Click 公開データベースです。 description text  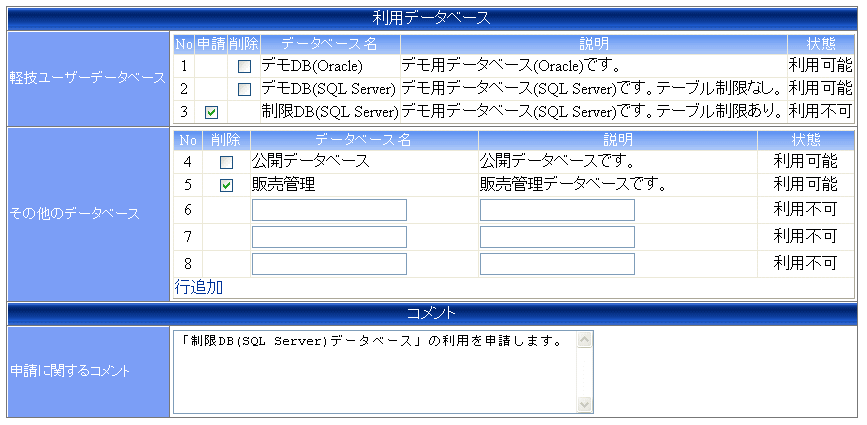[x=556, y=162]
